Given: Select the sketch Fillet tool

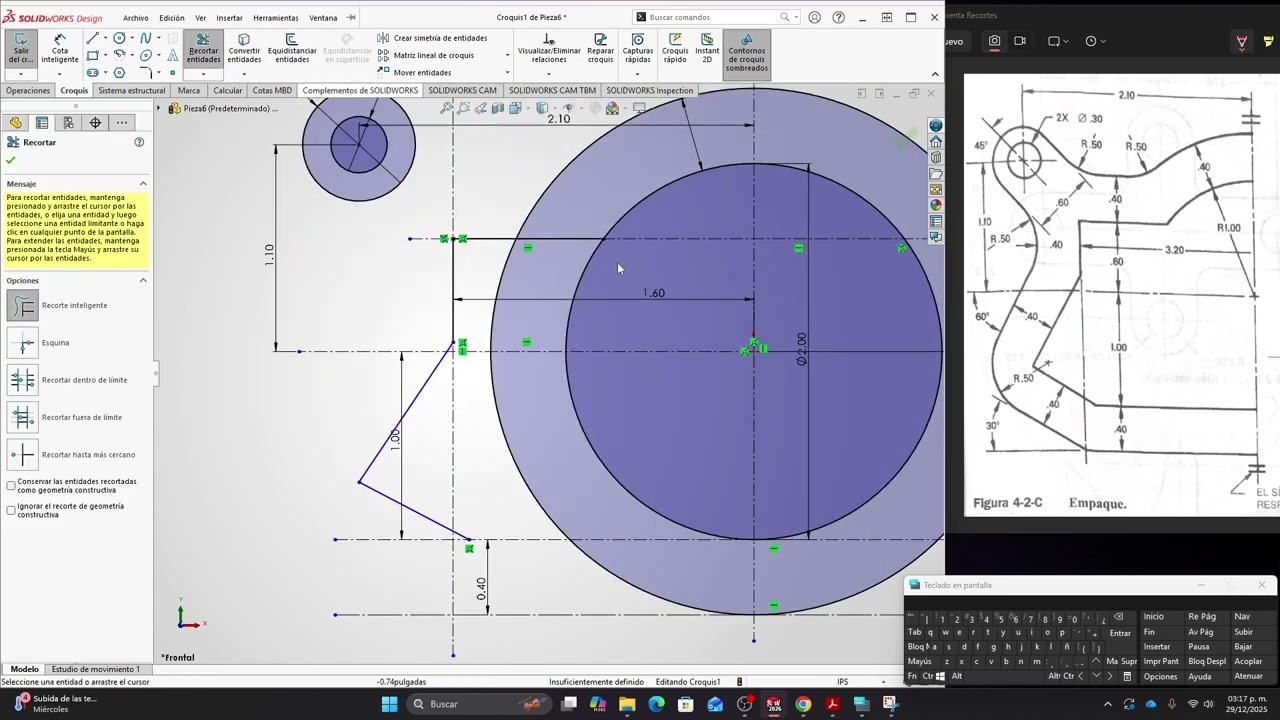Looking at the screenshot, I should pyautogui.click(x=146, y=72).
